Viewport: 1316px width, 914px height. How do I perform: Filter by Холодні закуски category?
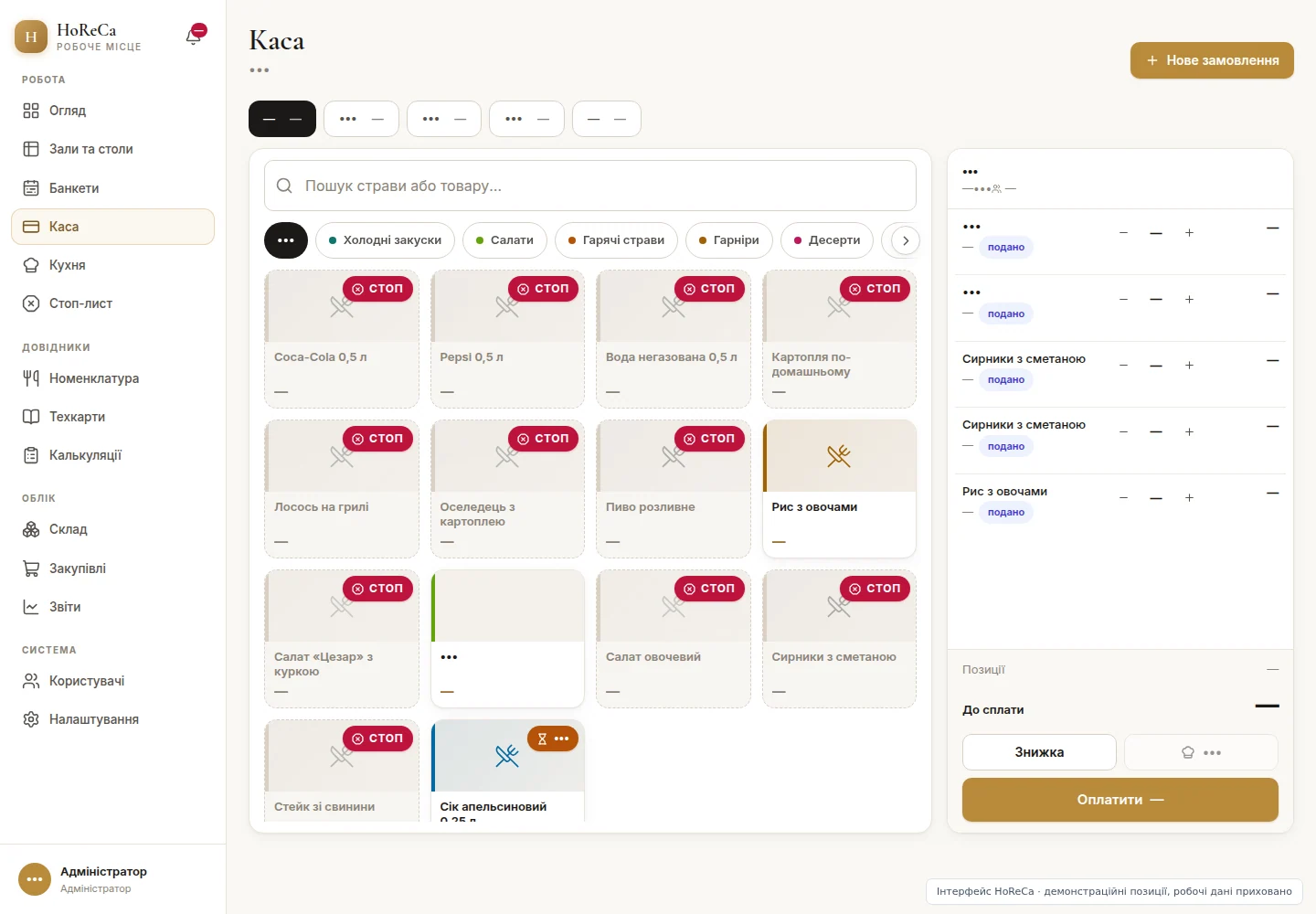[385, 240]
